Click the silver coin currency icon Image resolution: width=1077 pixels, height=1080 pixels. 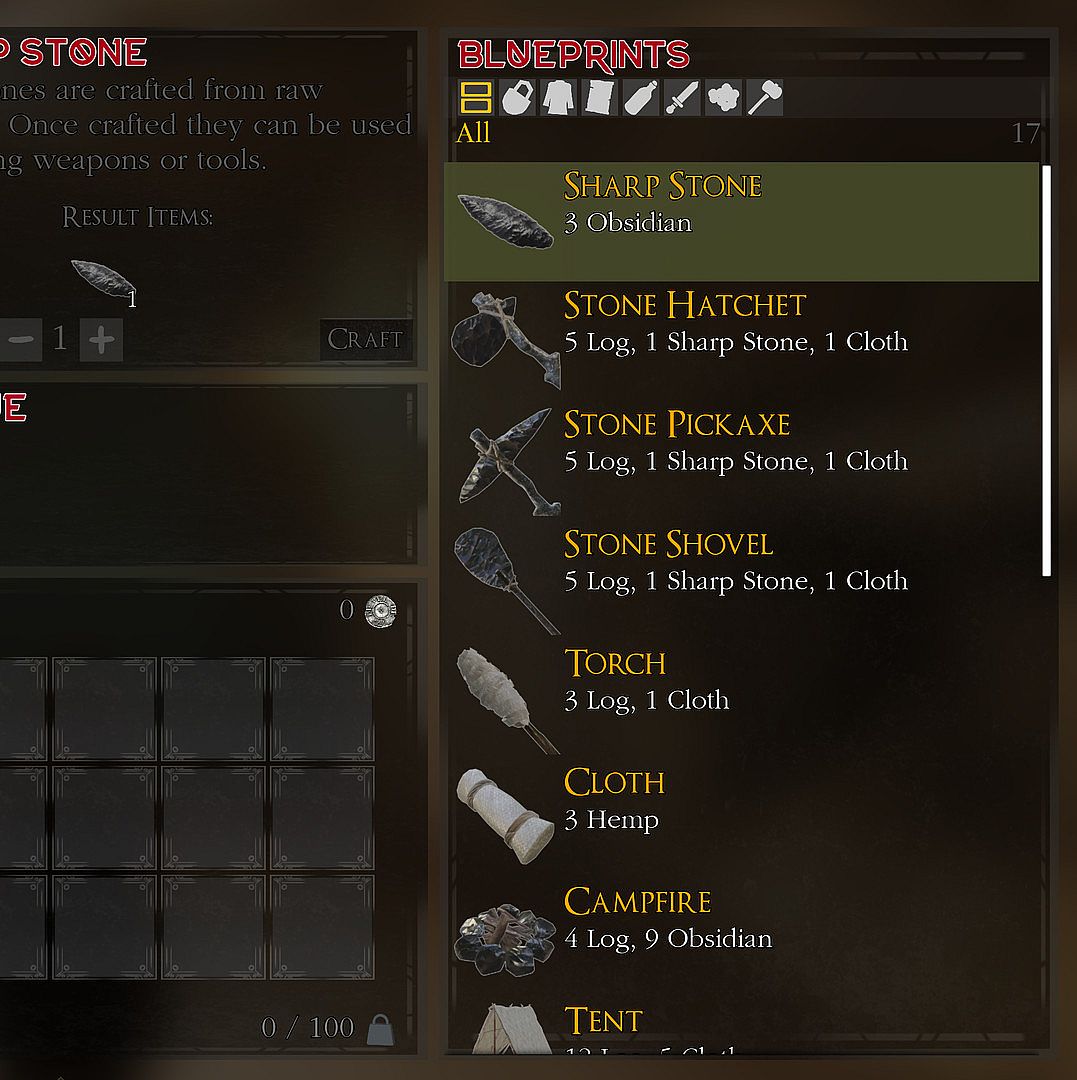pos(381,611)
